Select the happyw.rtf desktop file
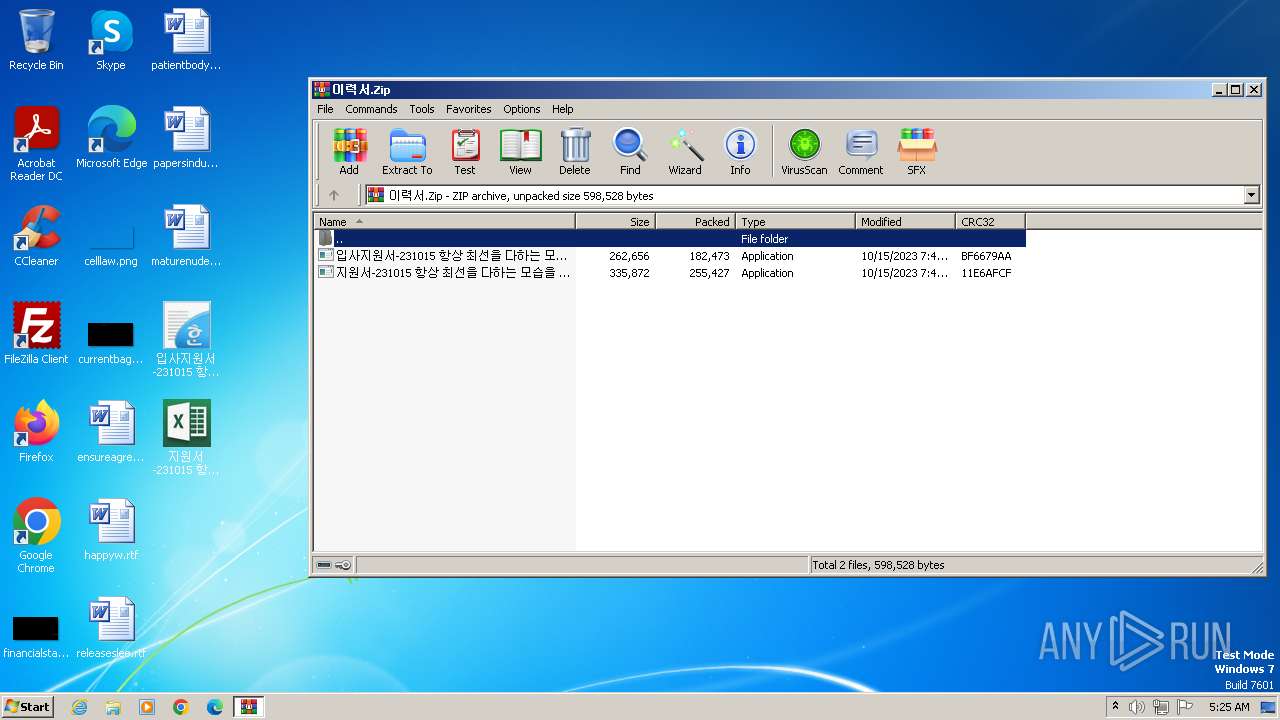 [111, 530]
